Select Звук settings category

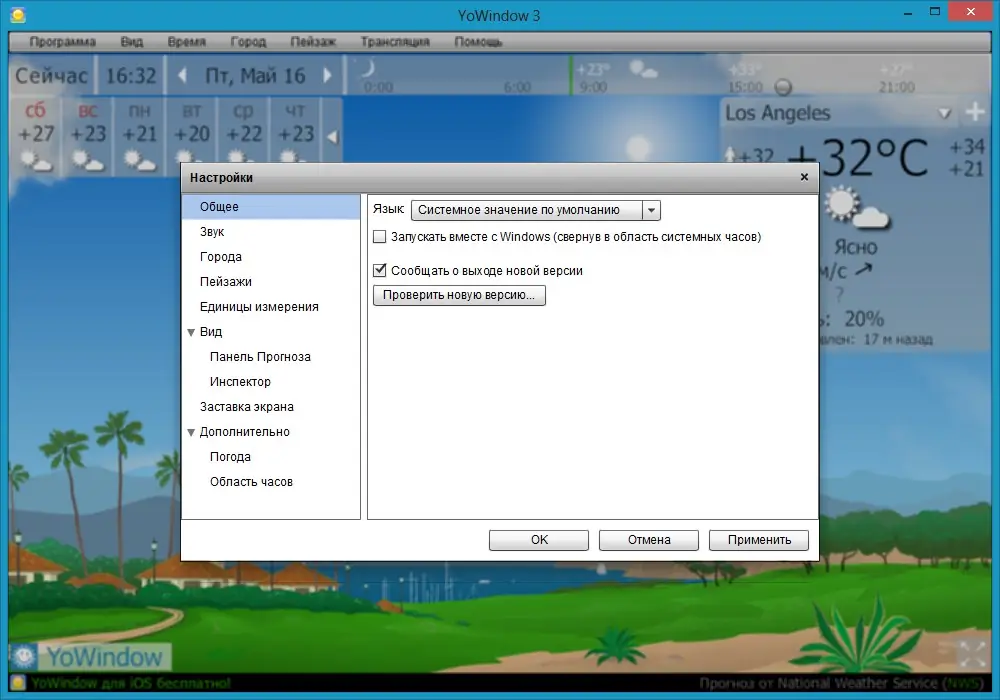click(271, 231)
